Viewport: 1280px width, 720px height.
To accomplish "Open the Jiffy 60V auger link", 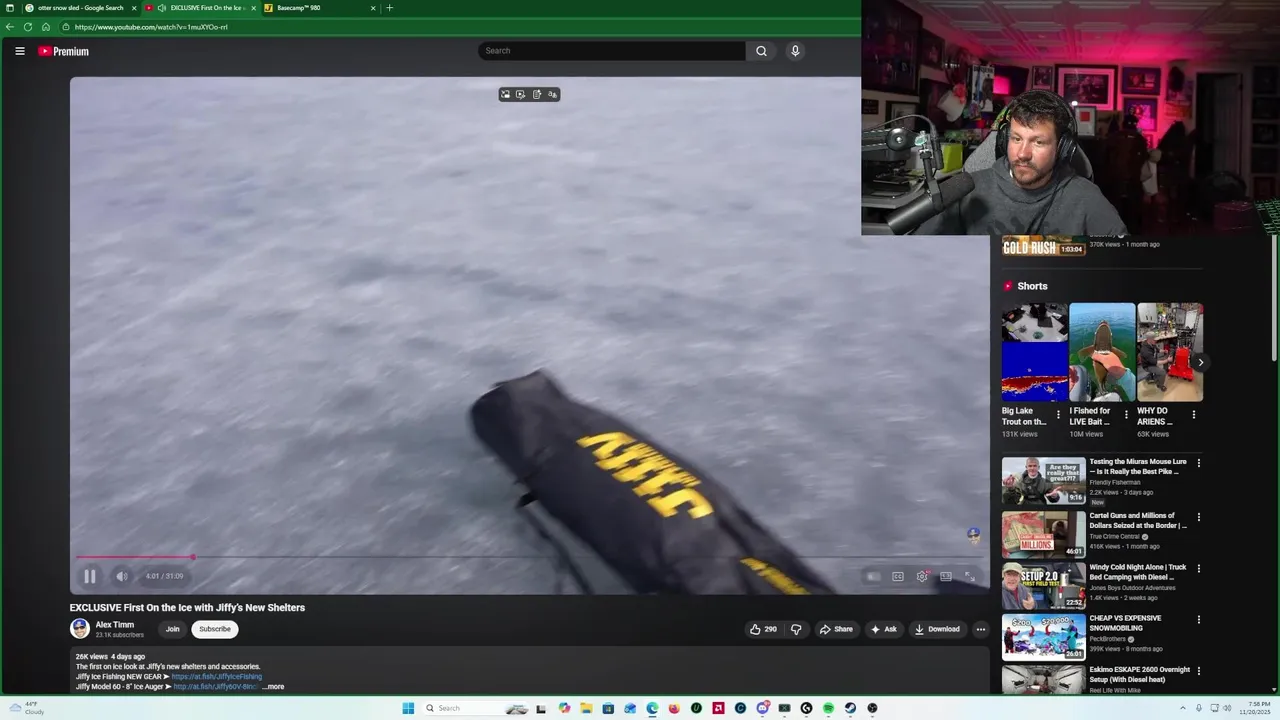I will [x=215, y=687].
